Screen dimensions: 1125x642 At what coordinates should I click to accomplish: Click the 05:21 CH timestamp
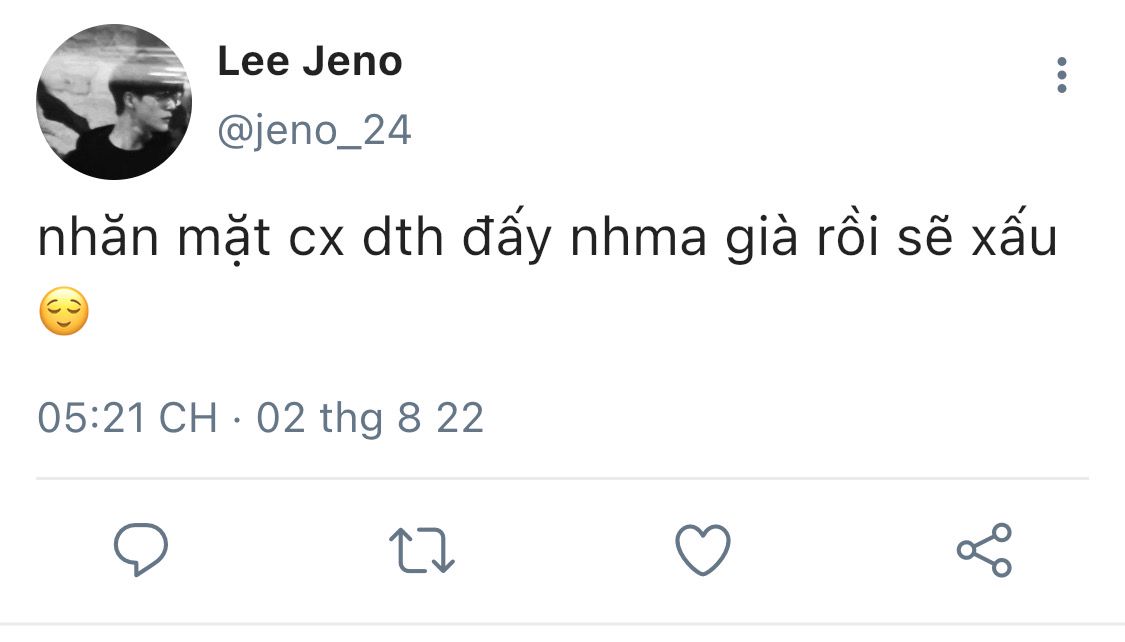[127, 417]
